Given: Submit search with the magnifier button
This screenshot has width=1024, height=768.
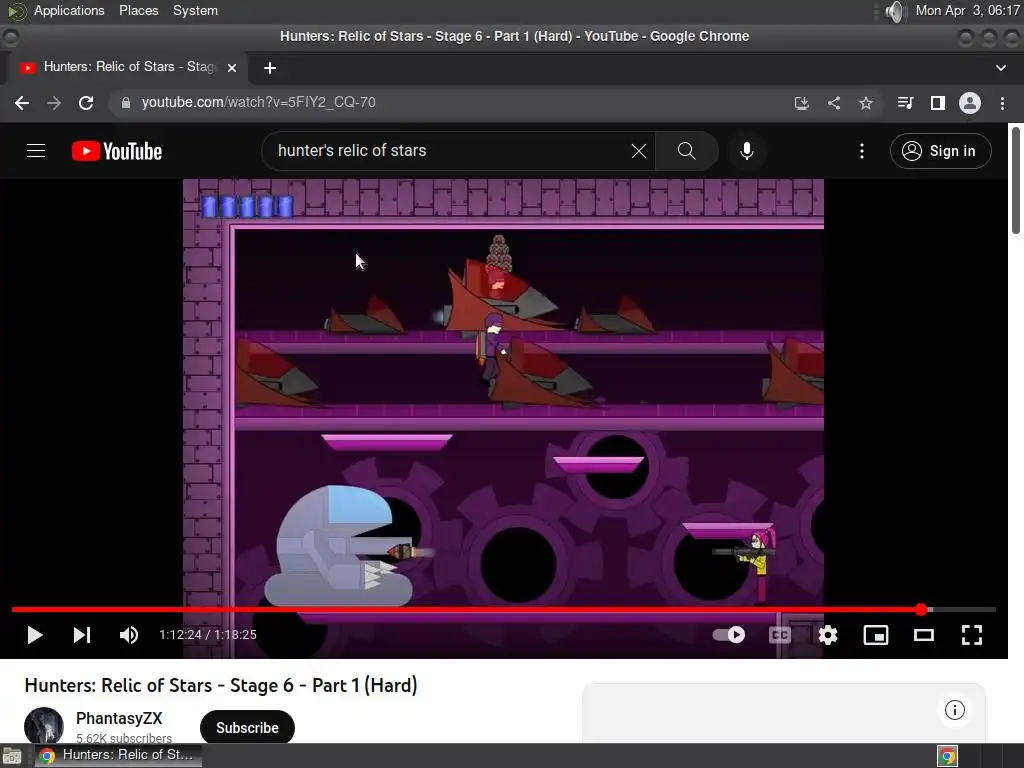Looking at the screenshot, I should [x=686, y=151].
